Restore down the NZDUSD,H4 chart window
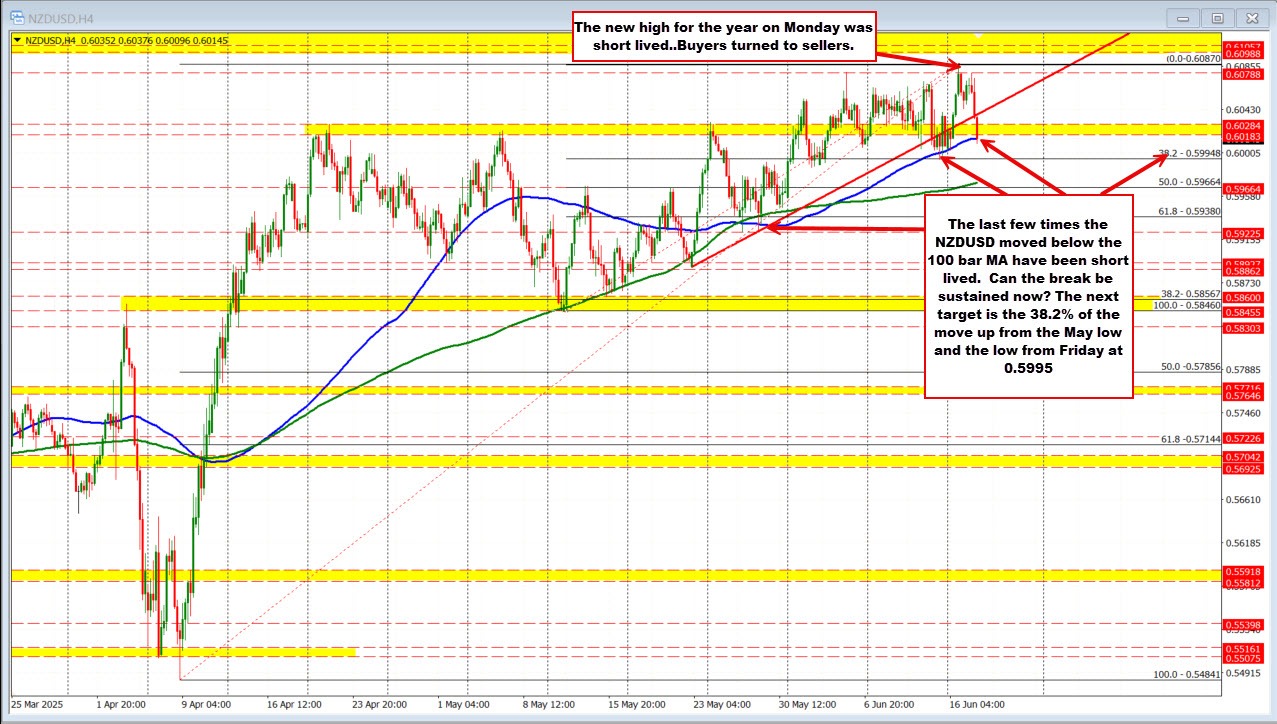1277x724 pixels. [1217, 17]
